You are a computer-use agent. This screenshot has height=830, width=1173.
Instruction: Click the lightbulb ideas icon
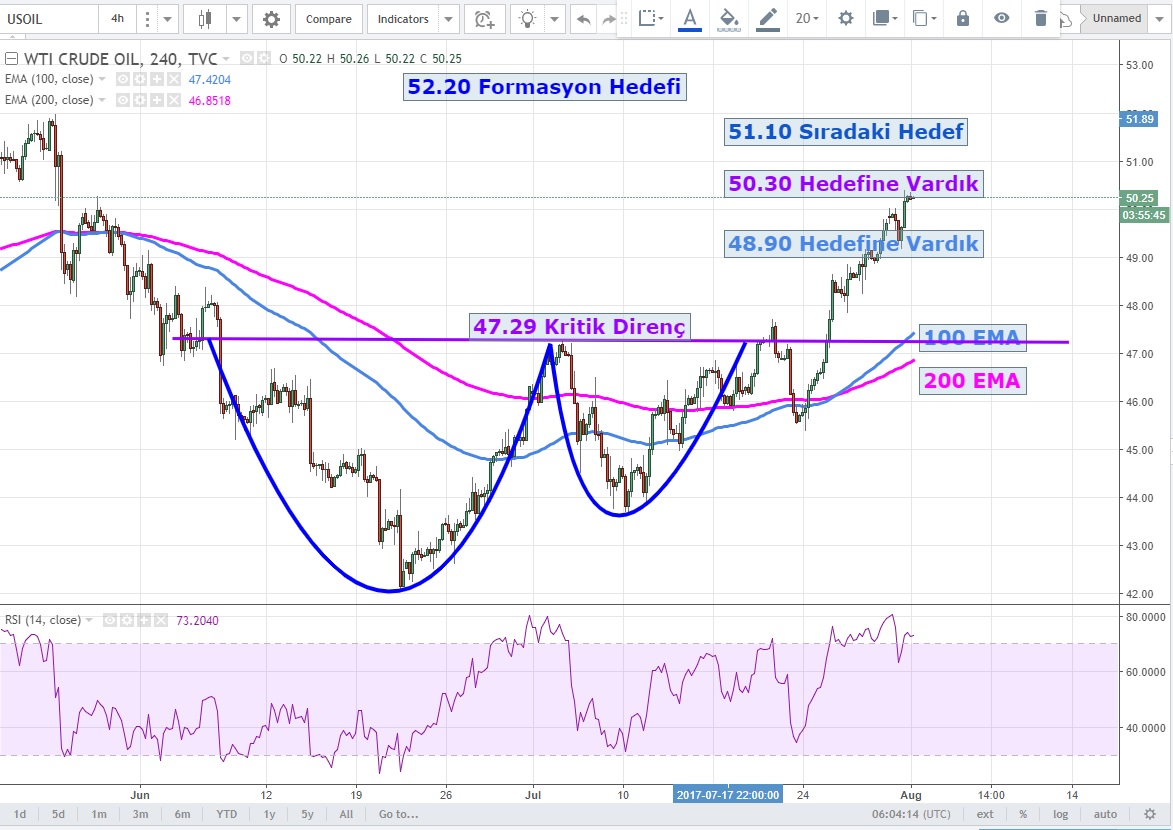point(527,19)
